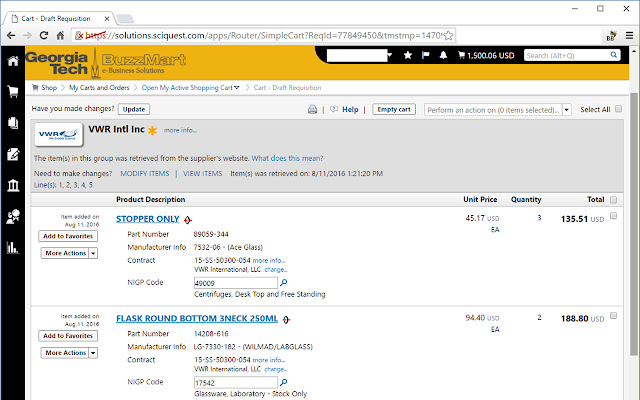Screen dimensions: 640x400
Task: Open the Shop cart icon in sidebar
Action: click(13, 92)
